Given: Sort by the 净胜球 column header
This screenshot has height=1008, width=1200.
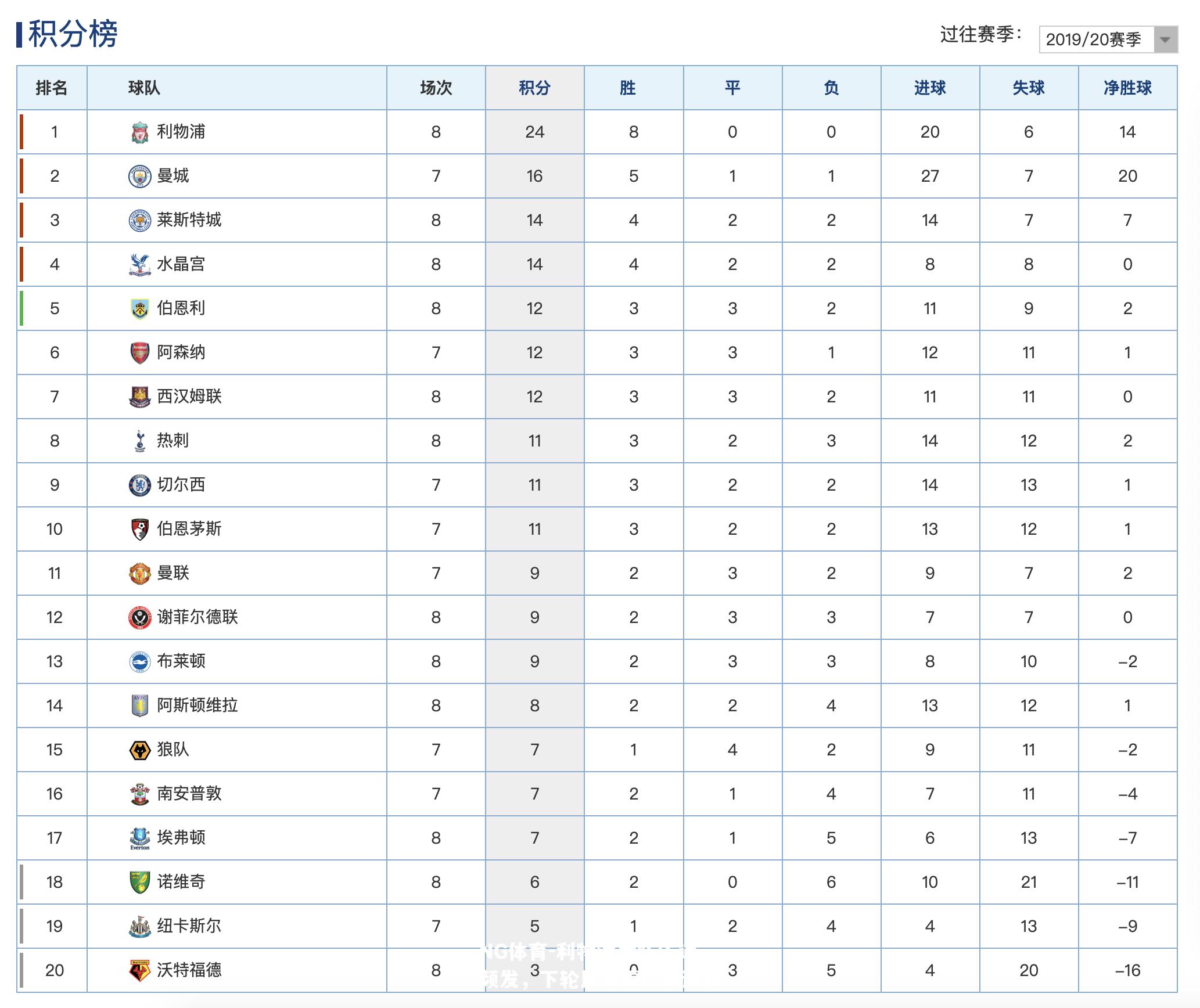Looking at the screenshot, I should [x=1127, y=88].
